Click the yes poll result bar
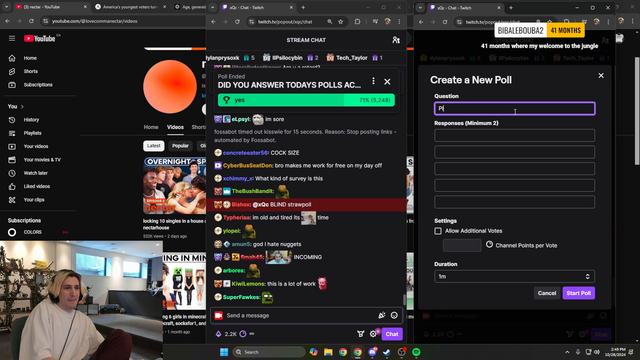Screen dimensions: 640x360 click(306, 100)
